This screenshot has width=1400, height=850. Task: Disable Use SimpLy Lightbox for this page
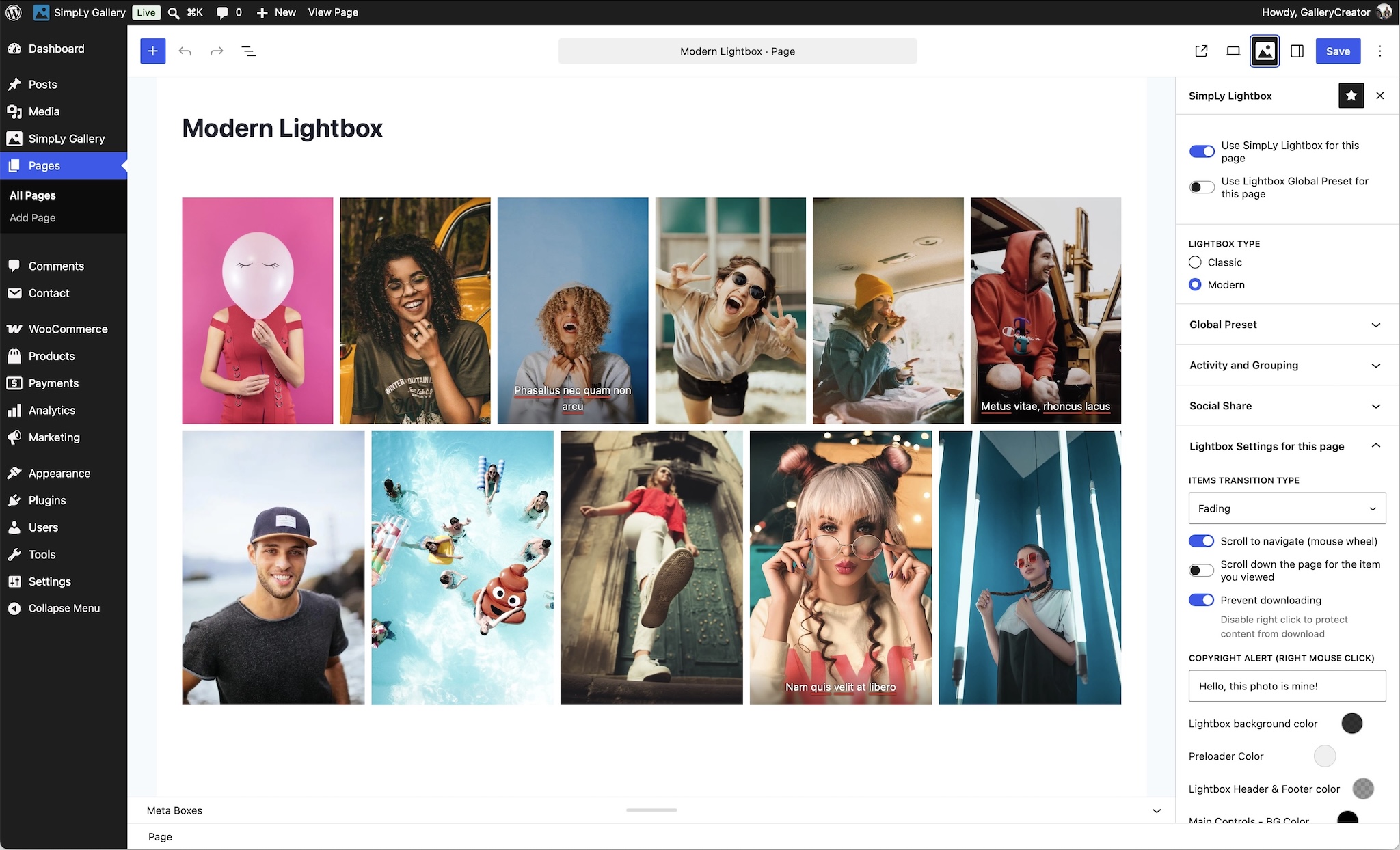1202,151
